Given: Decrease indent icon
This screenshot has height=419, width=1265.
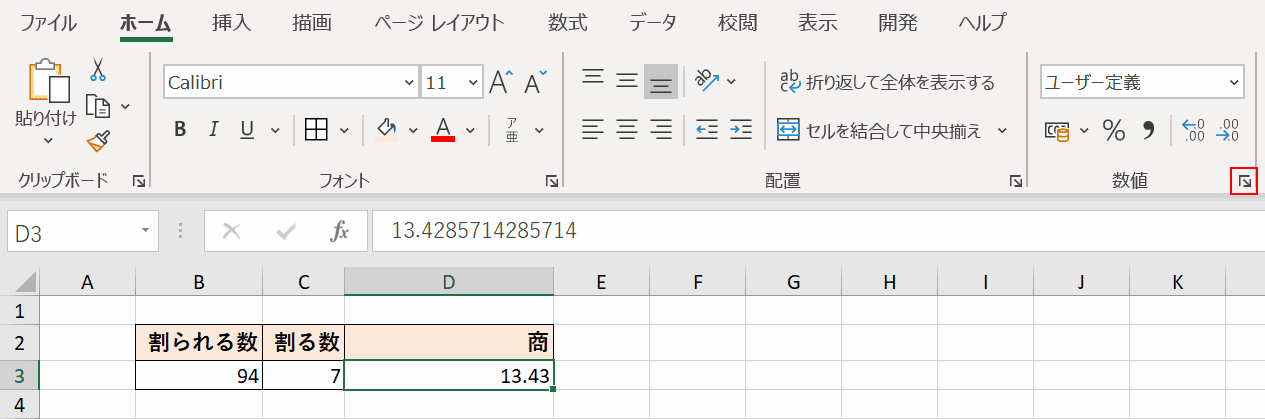Looking at the screenshot, I should 707,129.
